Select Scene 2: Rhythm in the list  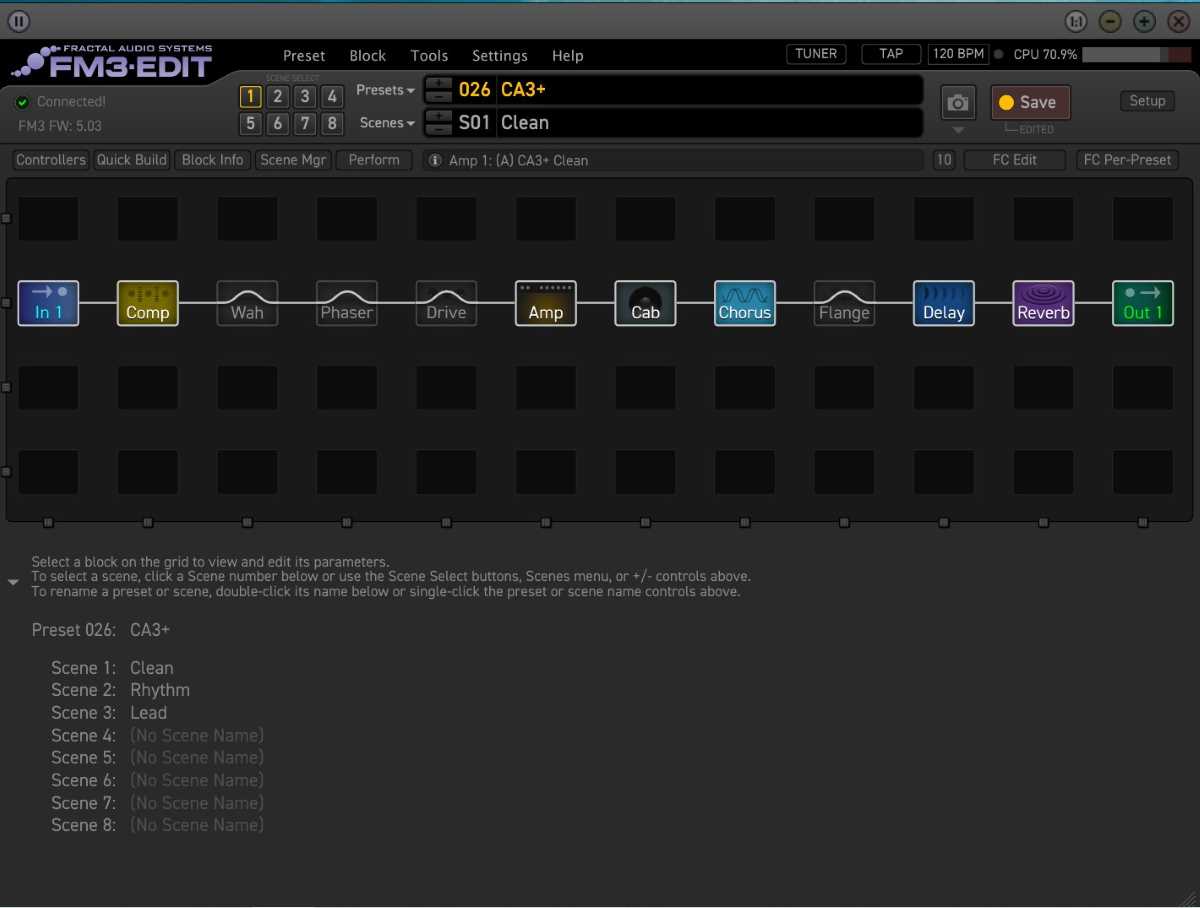(x=120, y=690)
